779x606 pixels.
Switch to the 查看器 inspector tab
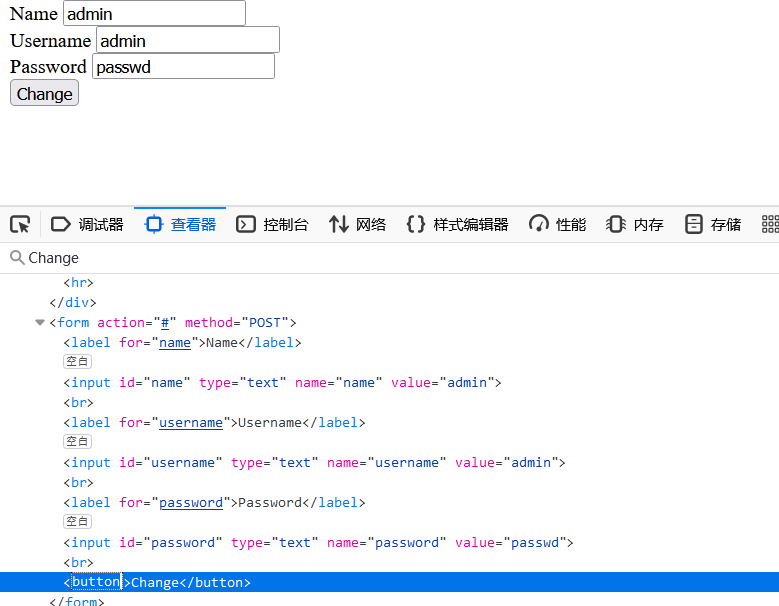(180, 224)
